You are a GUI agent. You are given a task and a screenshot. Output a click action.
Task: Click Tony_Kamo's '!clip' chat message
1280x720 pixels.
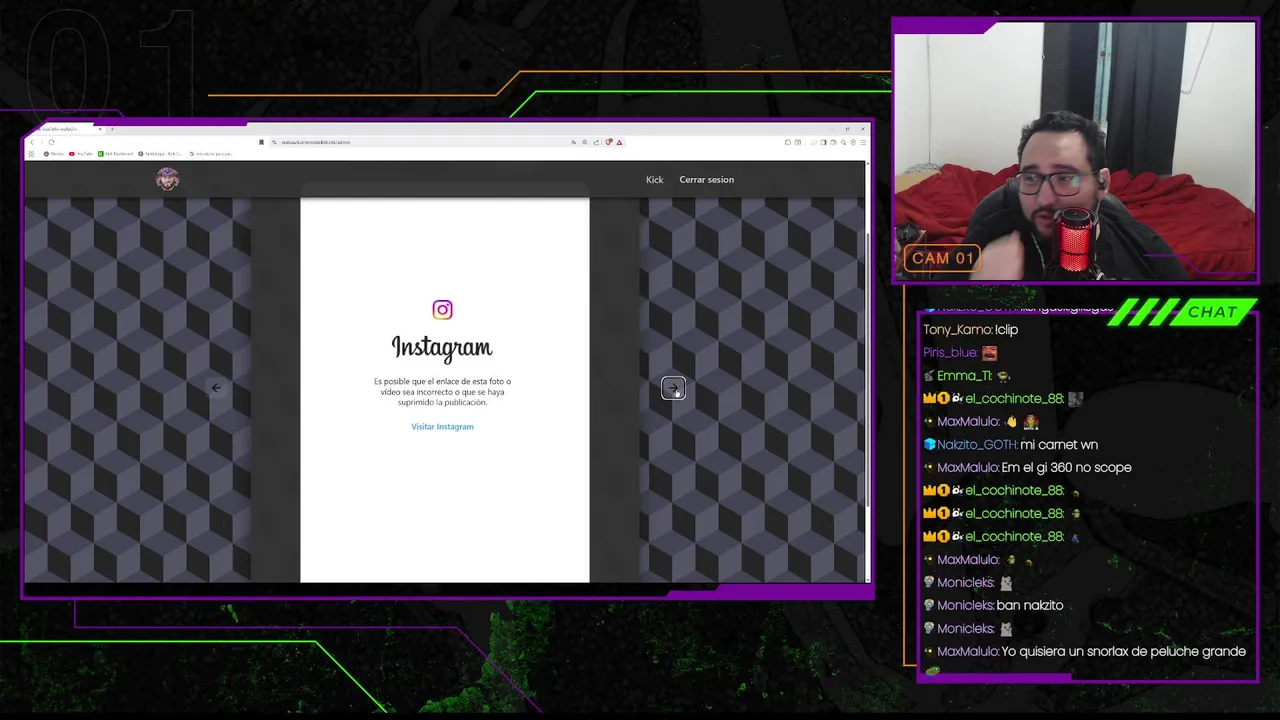[1006, 330]
